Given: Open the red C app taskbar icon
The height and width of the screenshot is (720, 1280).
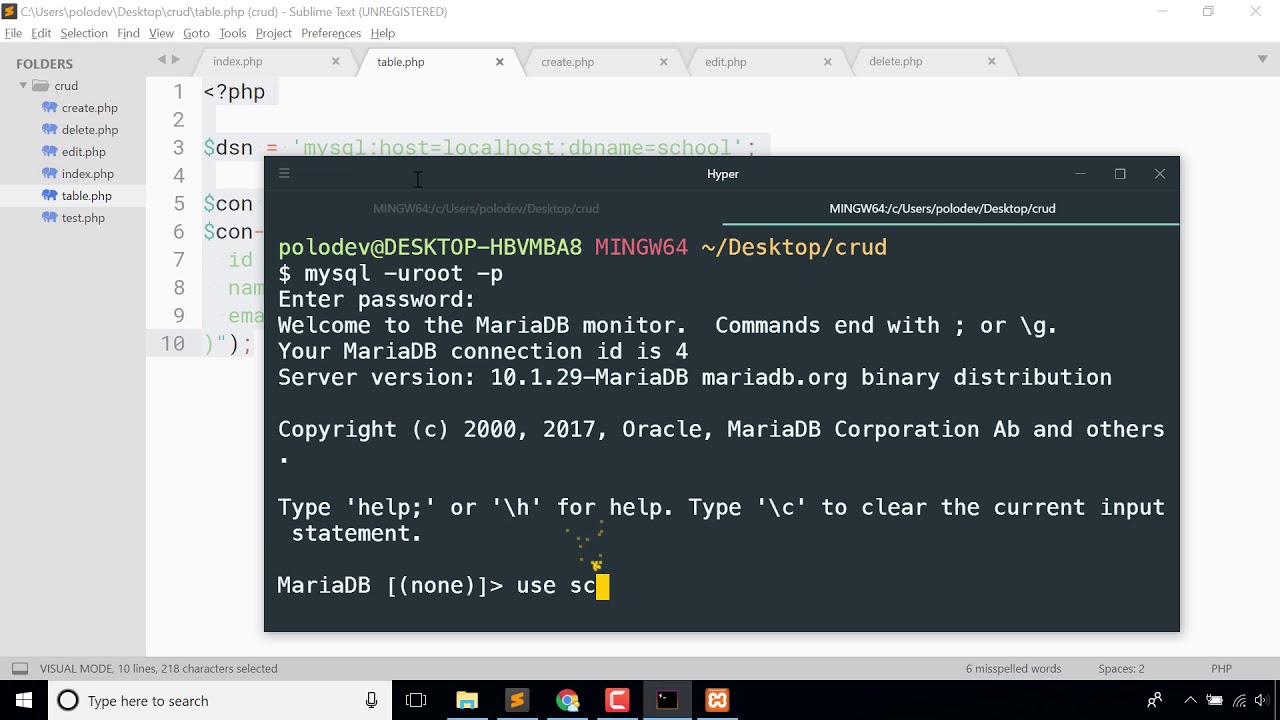Looking at the screenshot, I should pos(617,700).
